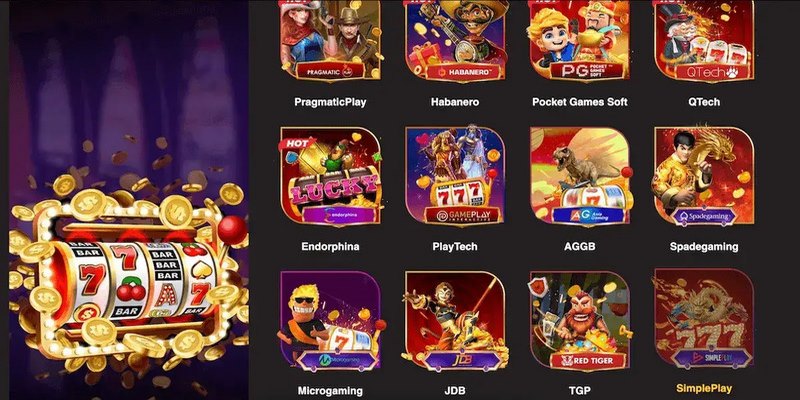Select the Habanero provider icon
The image size is (800, 400).
tap(455, 40)
